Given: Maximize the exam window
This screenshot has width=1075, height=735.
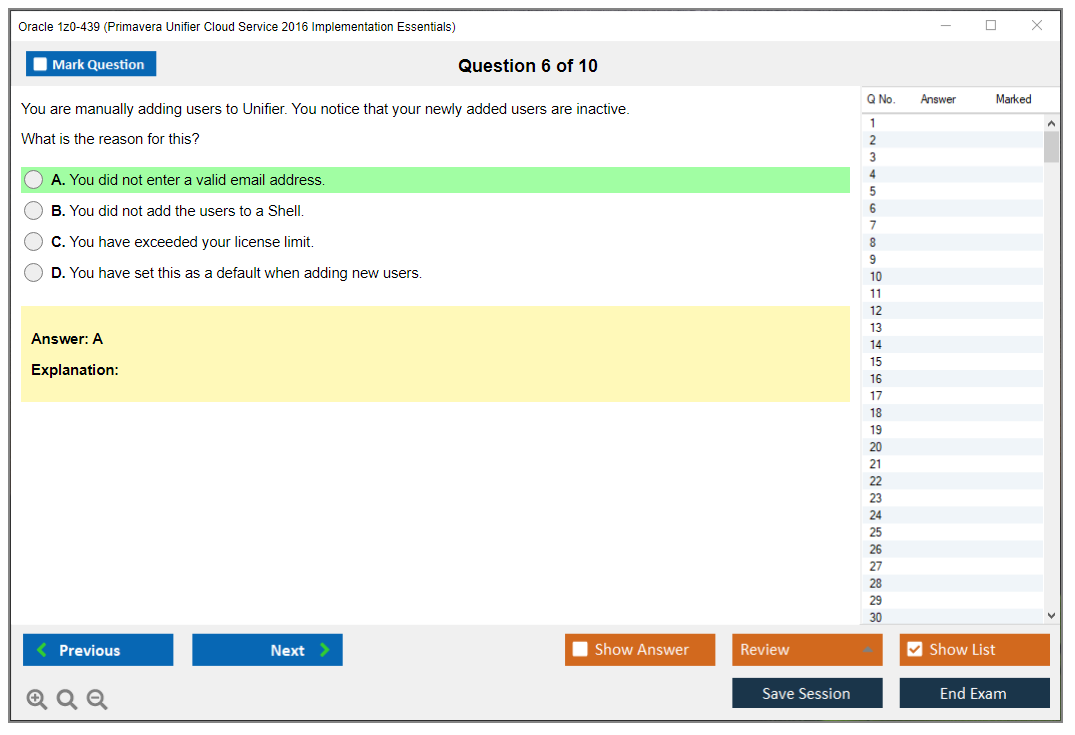Looking at the screenshot, I should click(x=991, y=26).
